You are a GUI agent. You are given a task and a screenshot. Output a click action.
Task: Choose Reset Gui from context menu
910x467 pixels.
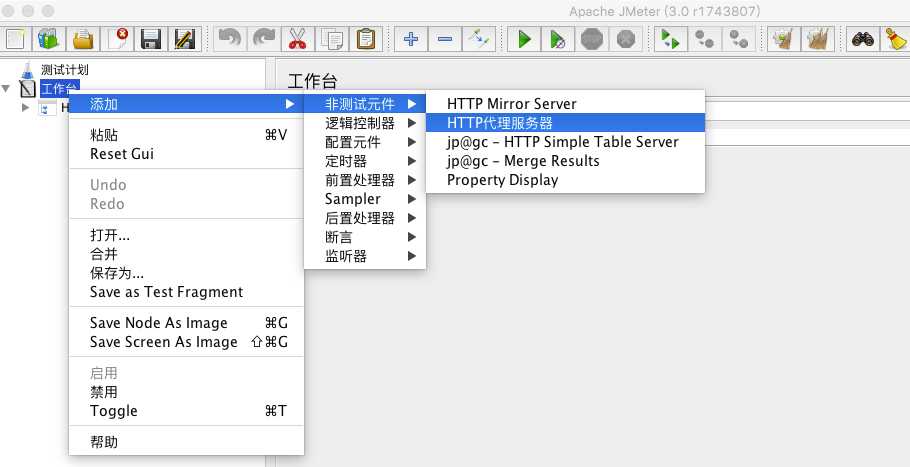pos(186,154)
